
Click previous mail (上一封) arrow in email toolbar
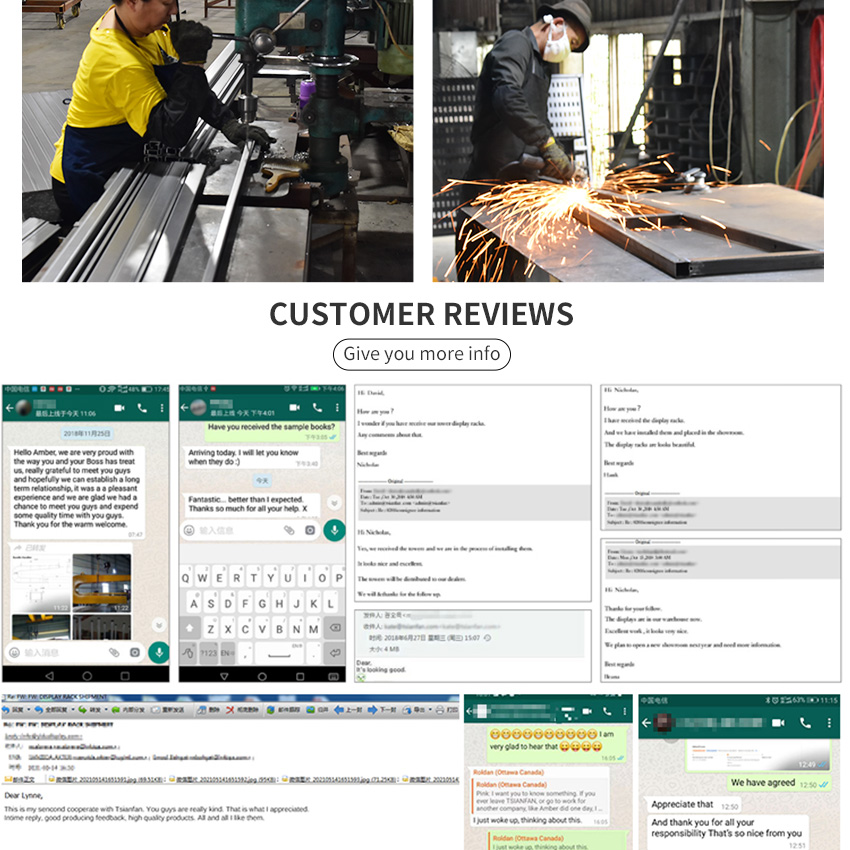[347, 710]
